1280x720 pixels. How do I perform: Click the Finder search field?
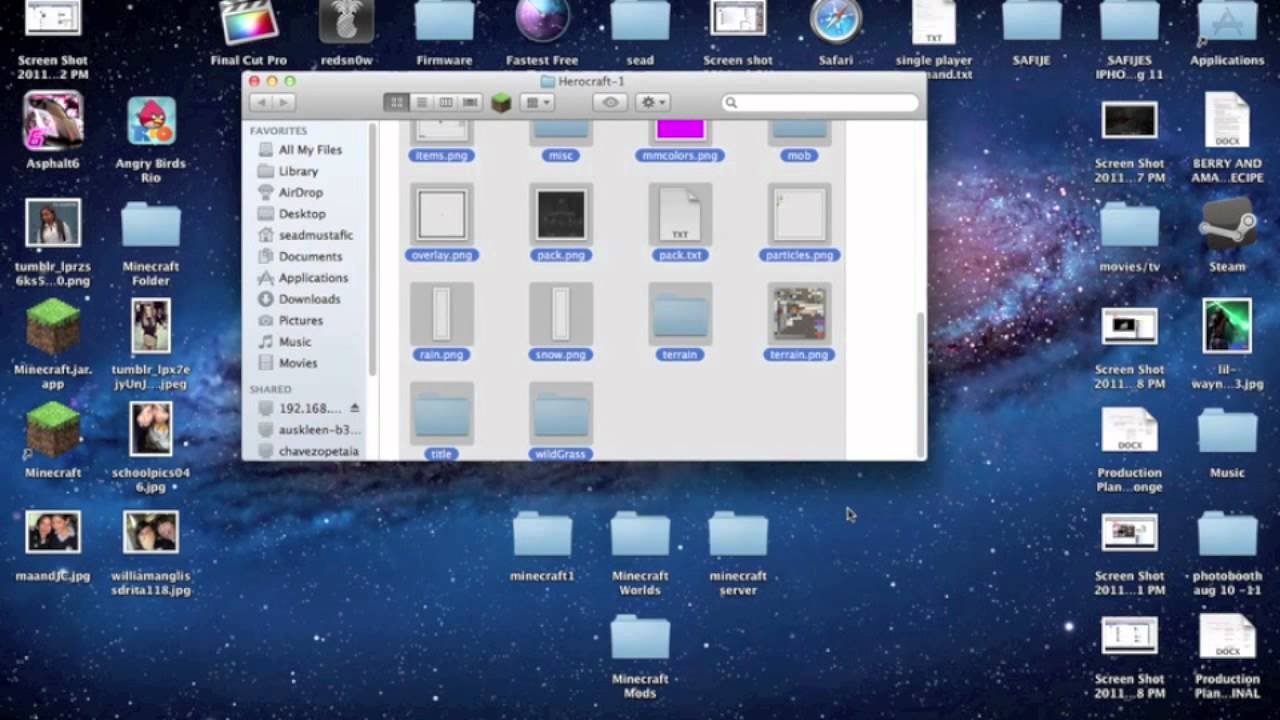pyautogui.click(x=821, y=102)
